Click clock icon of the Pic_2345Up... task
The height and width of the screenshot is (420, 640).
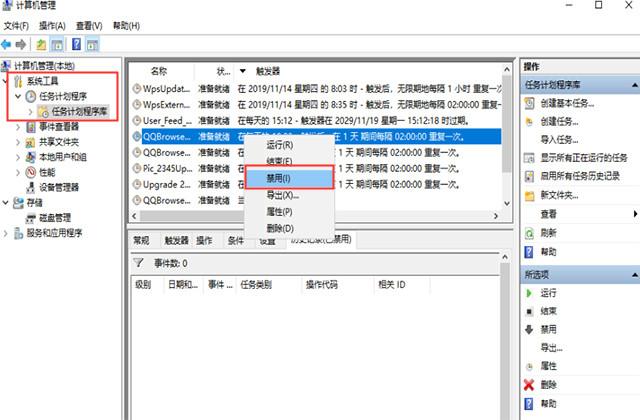coord(137,168)
